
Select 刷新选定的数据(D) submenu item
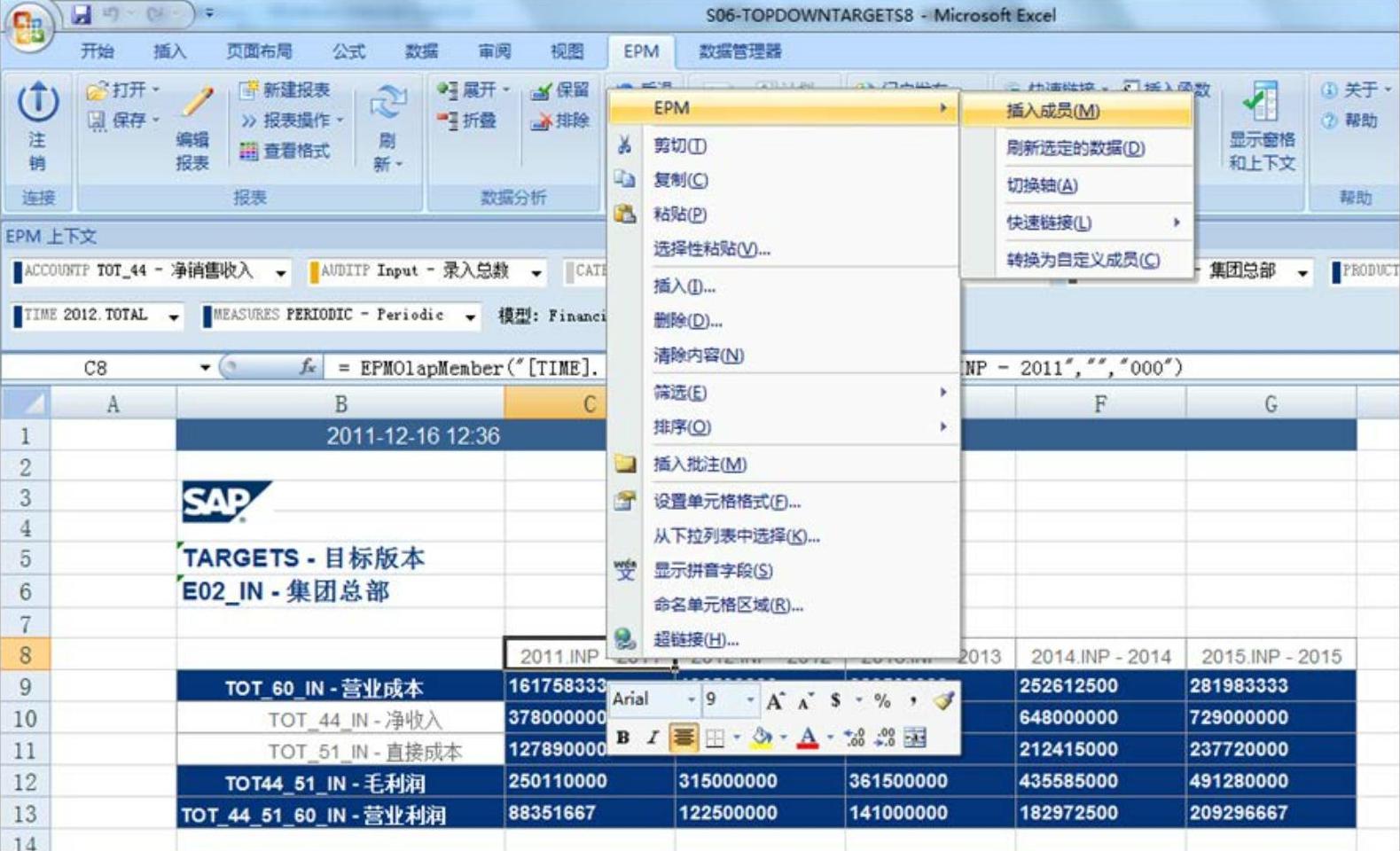point(1076,148)
